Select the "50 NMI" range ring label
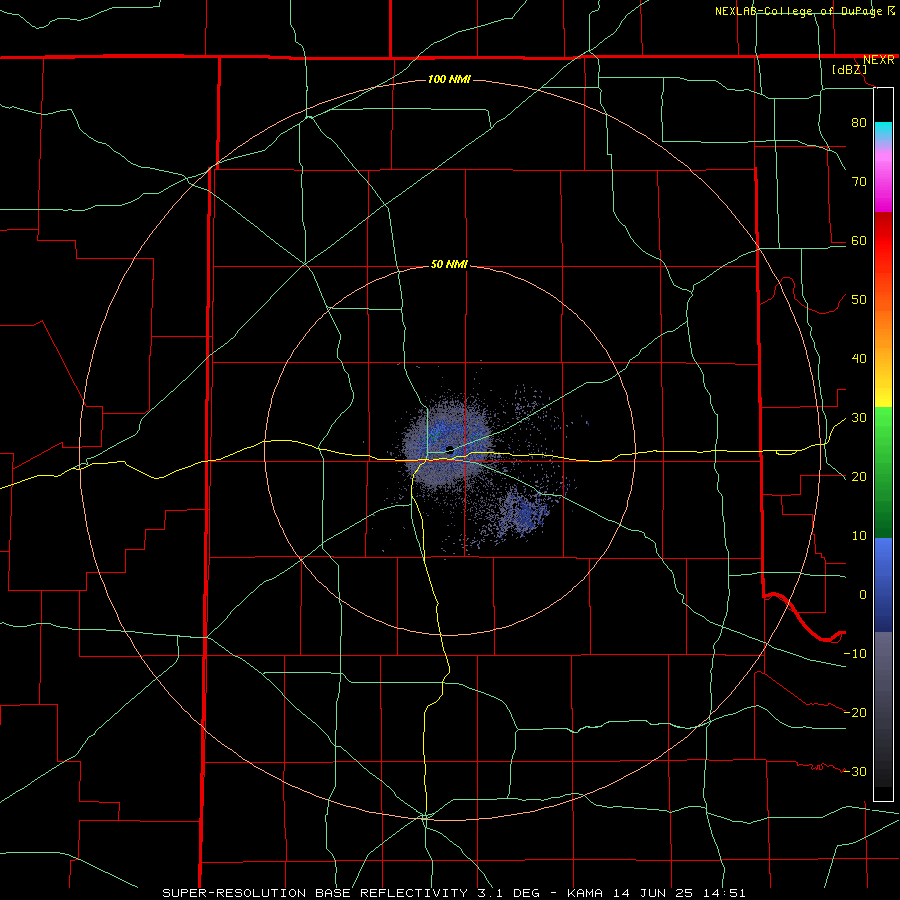The width and height of the screenshot is (900, 900). point(449,265)
